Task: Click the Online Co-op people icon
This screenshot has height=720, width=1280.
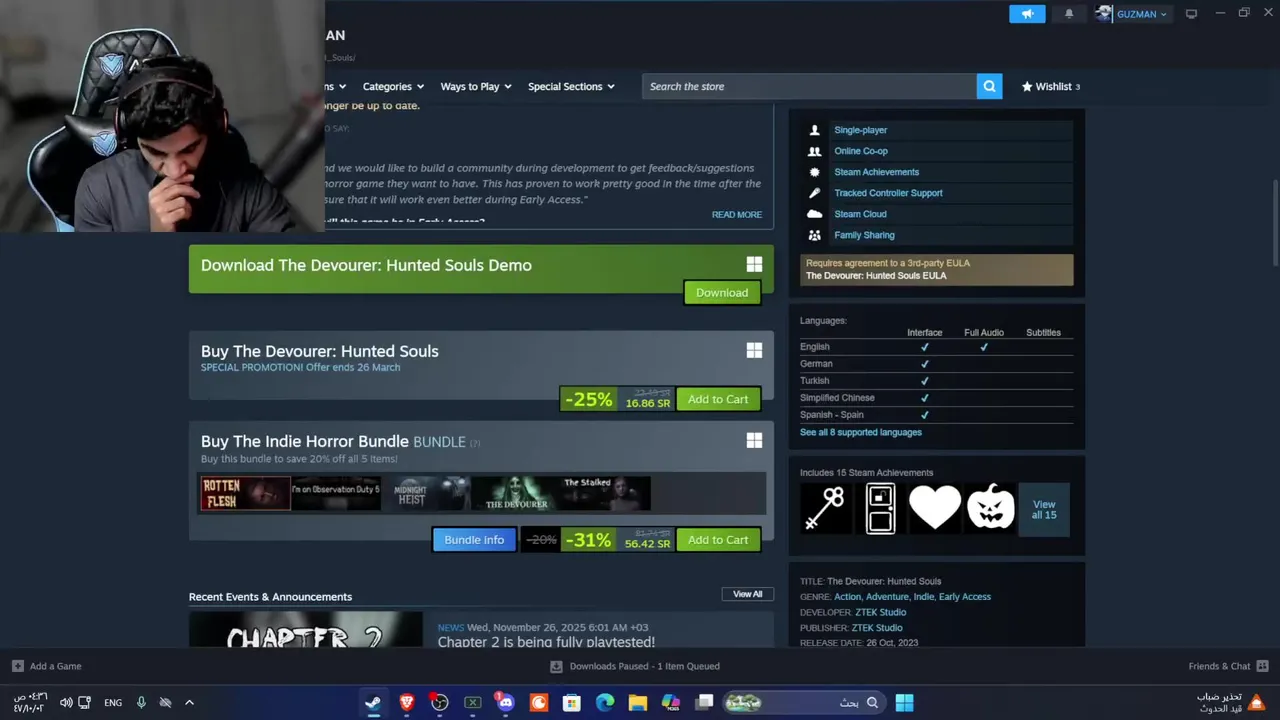Action: 814,151
